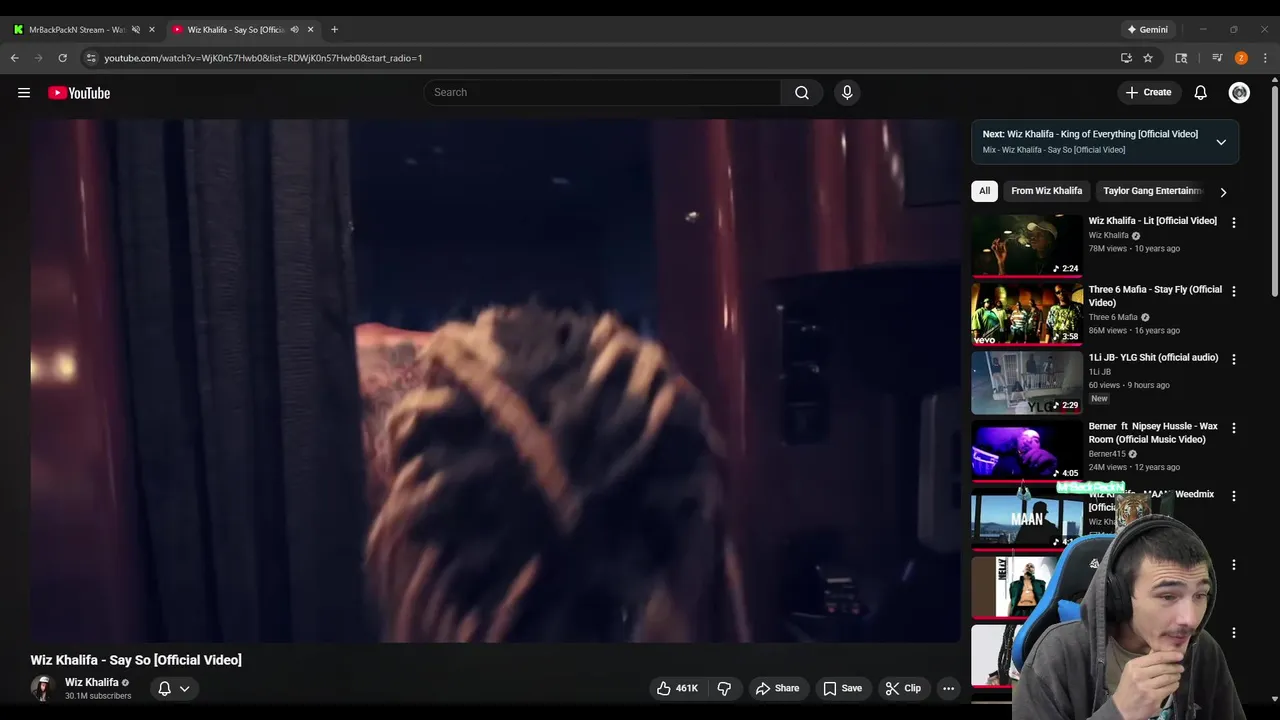Screen dimensions: 1280x720
Task: Dislike the video with thumbs down
Action: (724, 688)
